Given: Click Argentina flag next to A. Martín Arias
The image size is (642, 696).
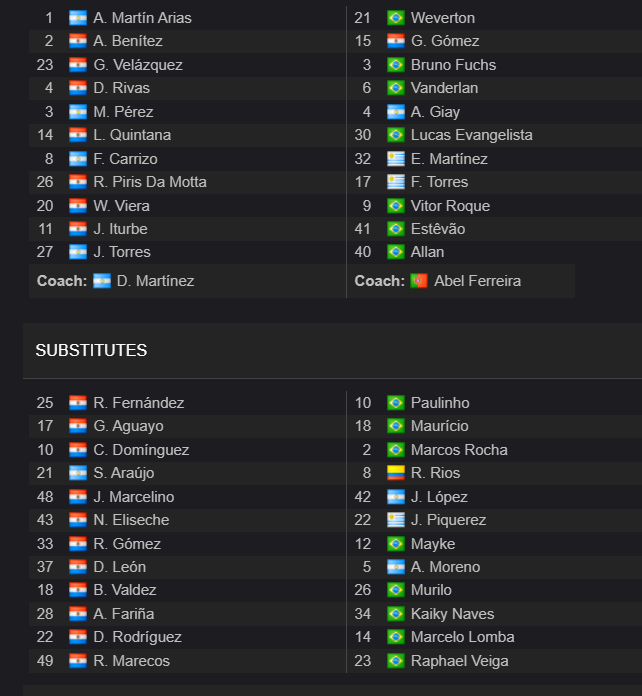Looking at the screenshot, I should pyautogui.click(x=78, y=18).
